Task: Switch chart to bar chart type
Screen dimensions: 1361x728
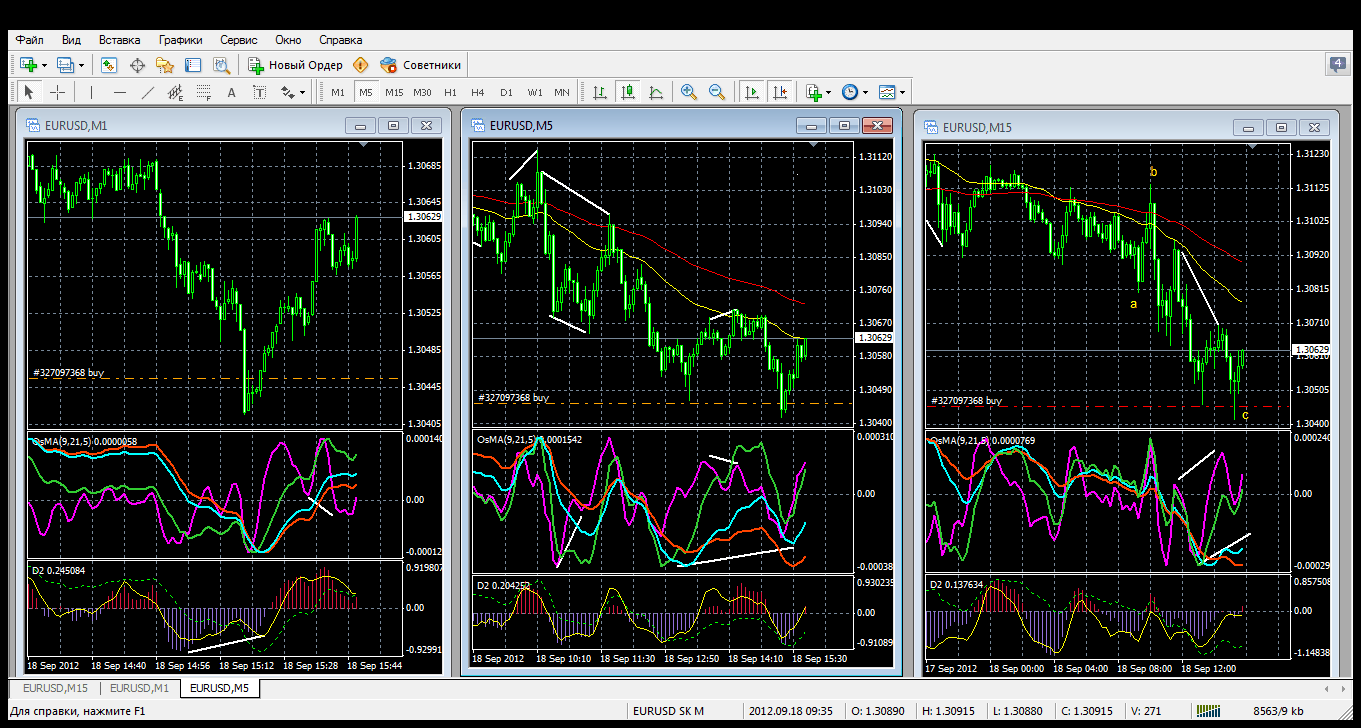Action: click(600, 92)
